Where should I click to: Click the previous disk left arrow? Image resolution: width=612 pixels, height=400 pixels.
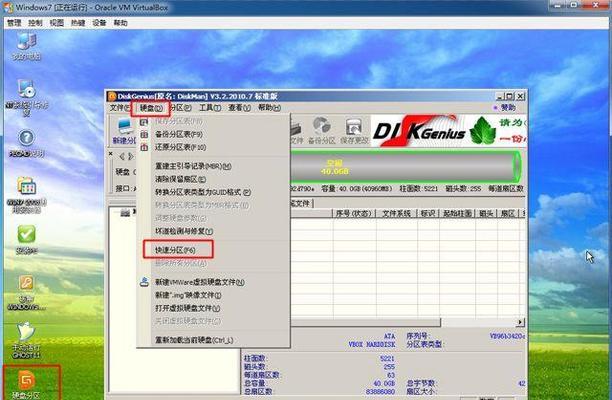[121, 156]
